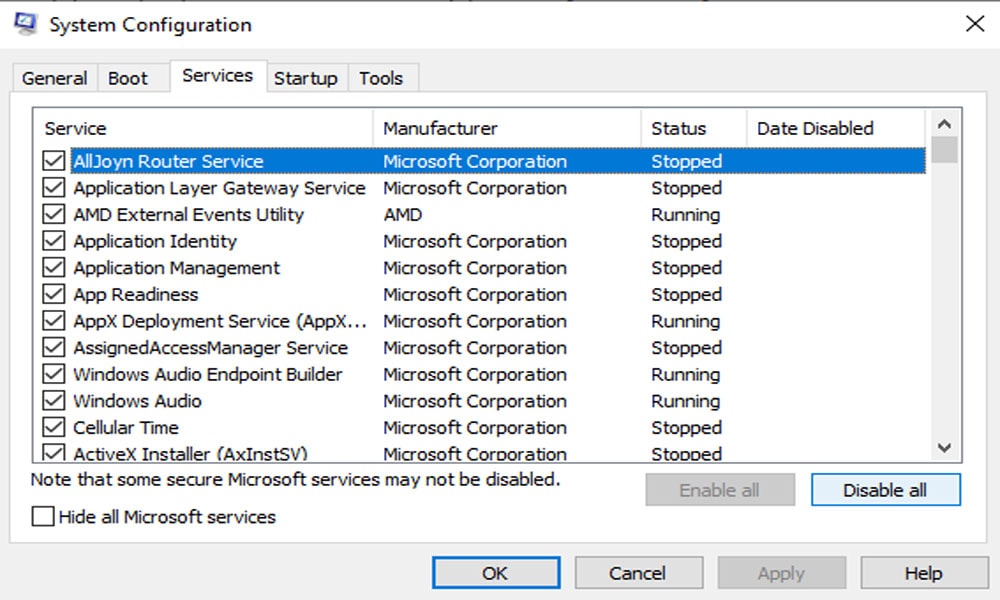Select the Windows Audio row name
The width and height of the screenshot is (1000, 600).
[x=137, y=402]
